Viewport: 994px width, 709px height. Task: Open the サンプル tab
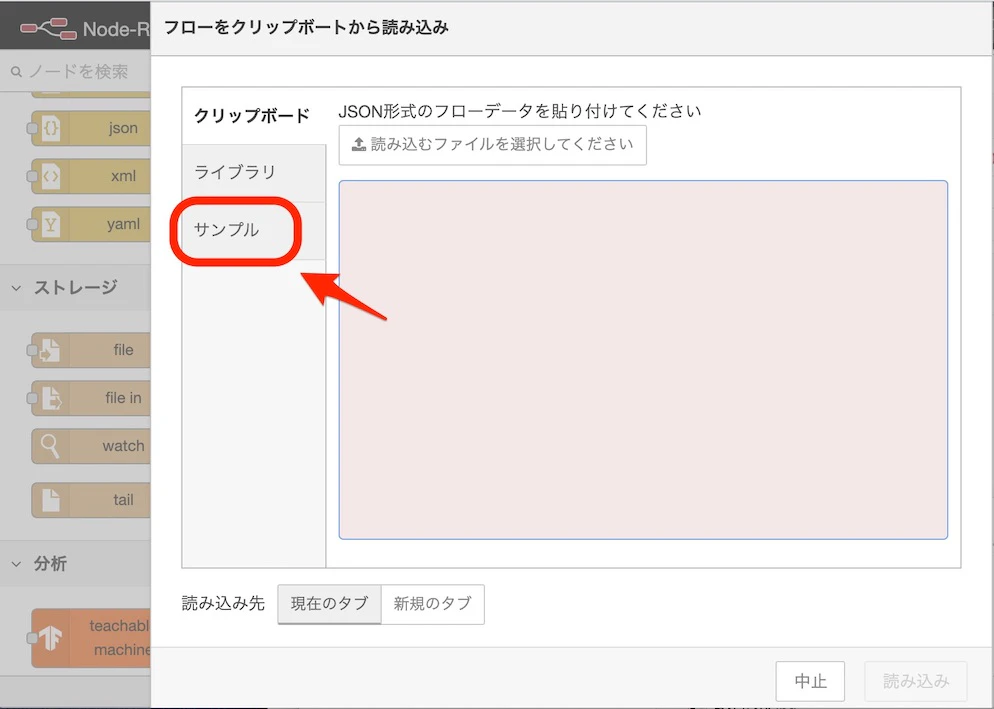click(253, 230)
